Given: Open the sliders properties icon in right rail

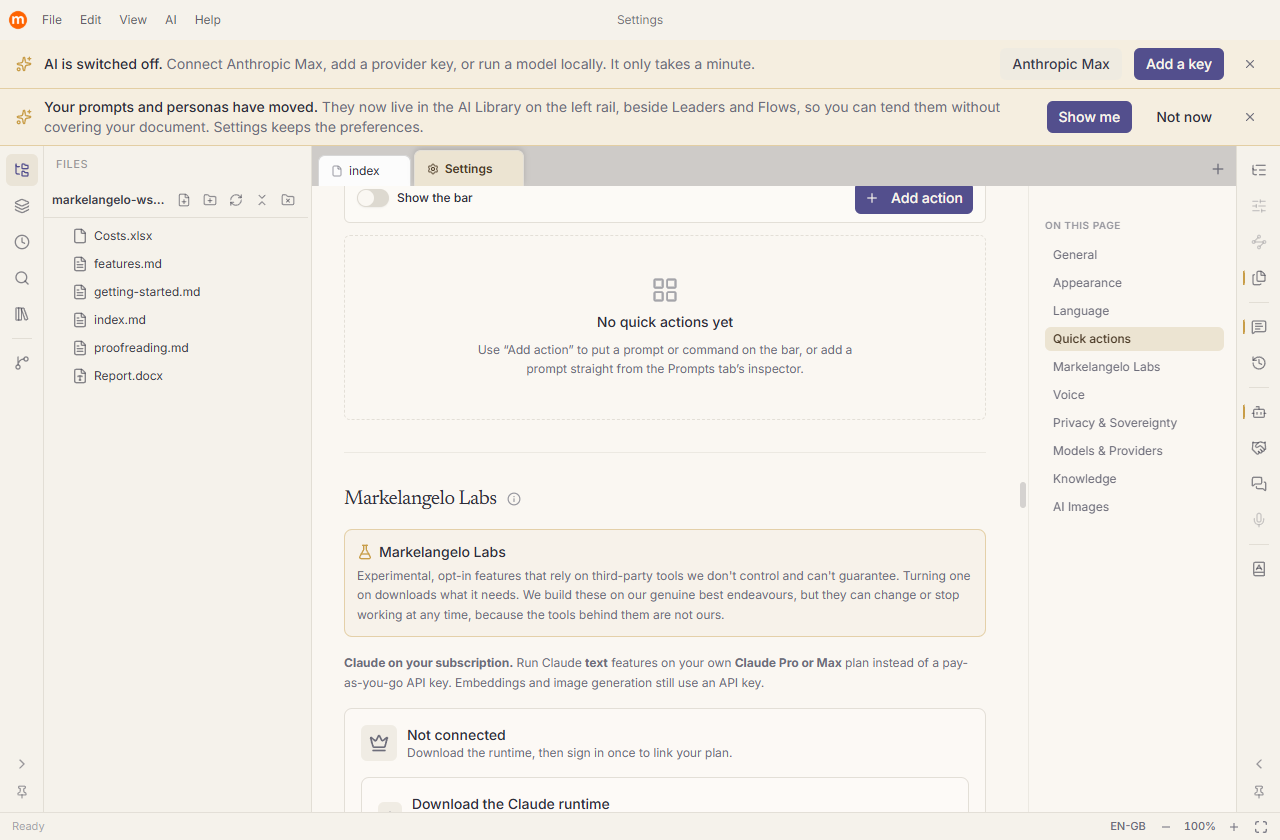Looking at the screenshot, I should [x=1259, y=206].
